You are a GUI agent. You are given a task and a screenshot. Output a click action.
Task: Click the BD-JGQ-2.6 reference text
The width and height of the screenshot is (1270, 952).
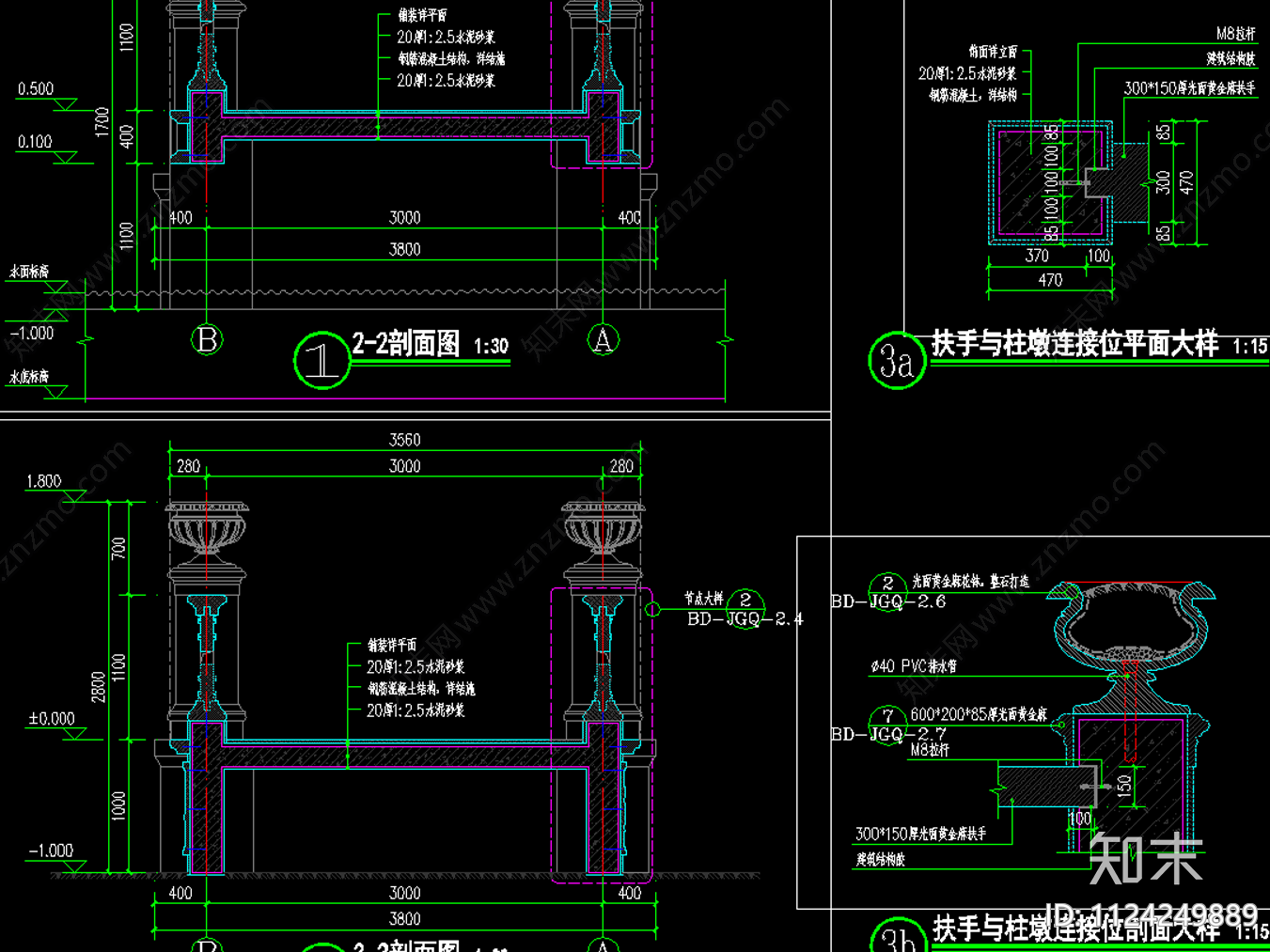pyautogui.click(x=888, y=601)
